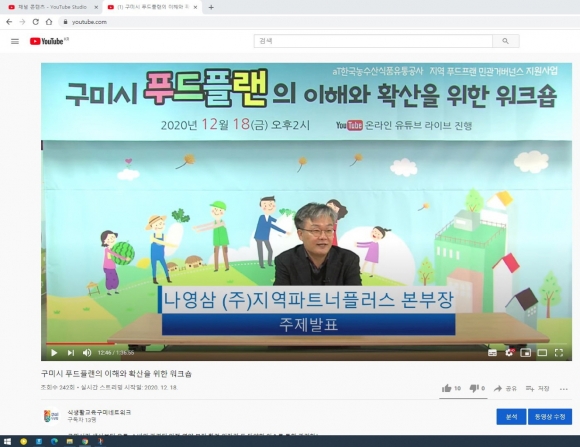The width and height of the screenshot is (580, 447).
Task: Open the Edge browser from taskbar
Action: click(x=54, y=441)
